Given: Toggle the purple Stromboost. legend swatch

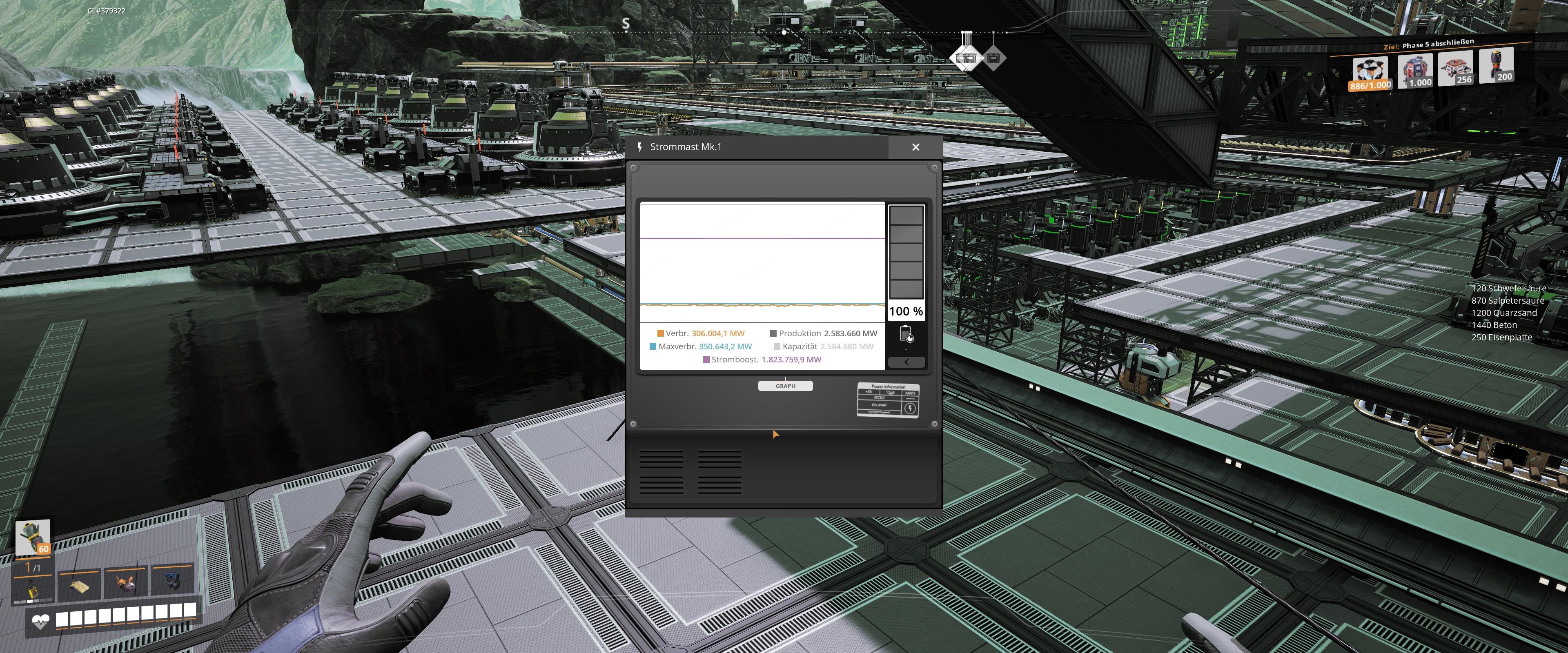Looking at the screenshot, I should [x=706, y=360].
